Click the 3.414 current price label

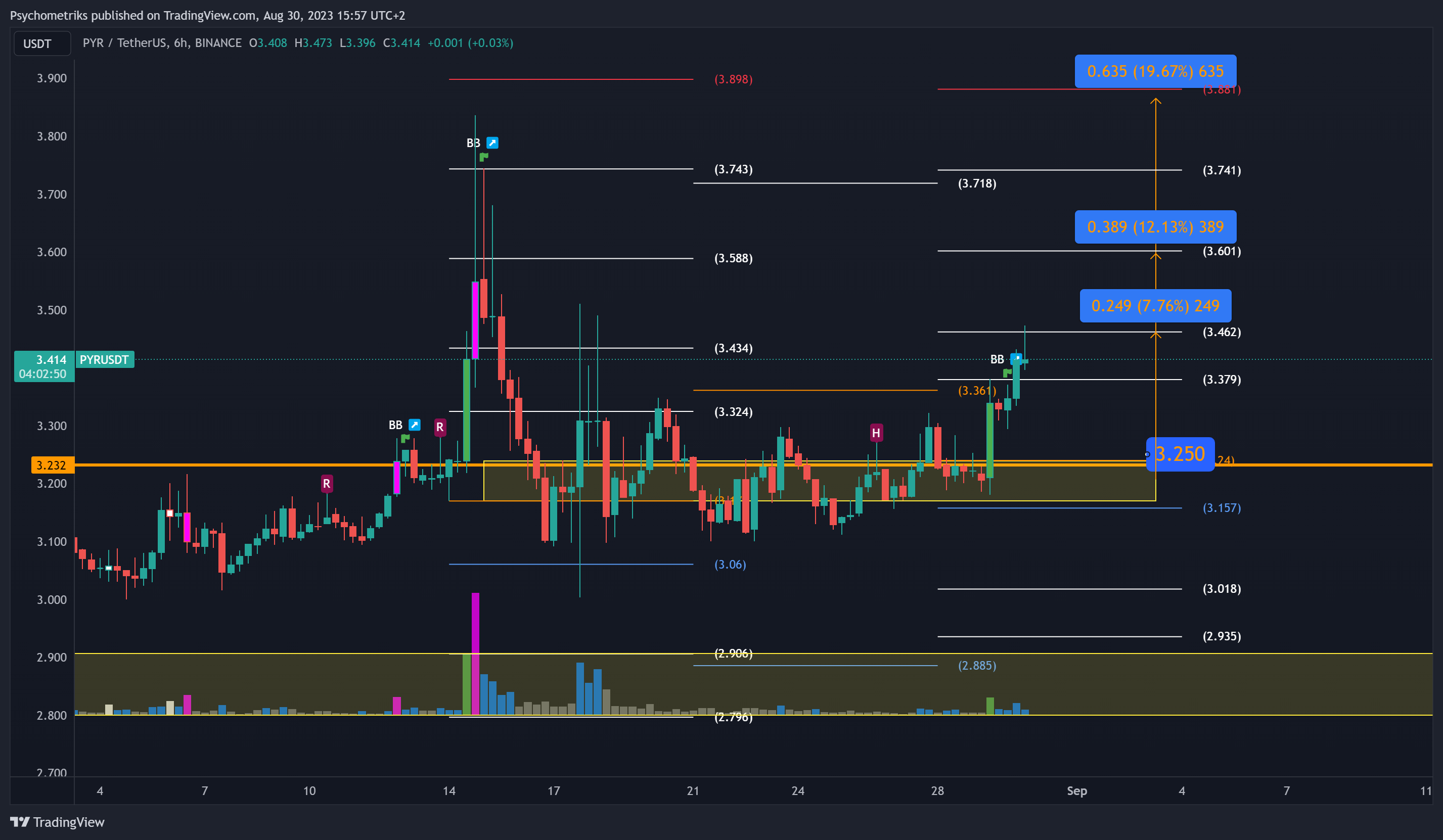point(51,359)
